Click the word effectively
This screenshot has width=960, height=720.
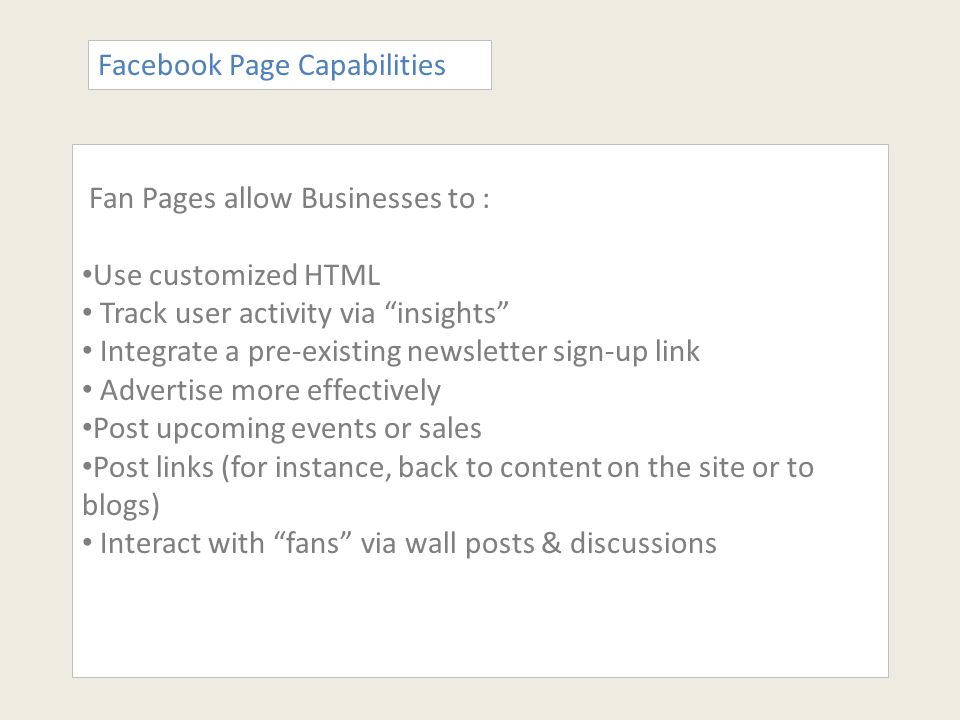coord(373,391)
